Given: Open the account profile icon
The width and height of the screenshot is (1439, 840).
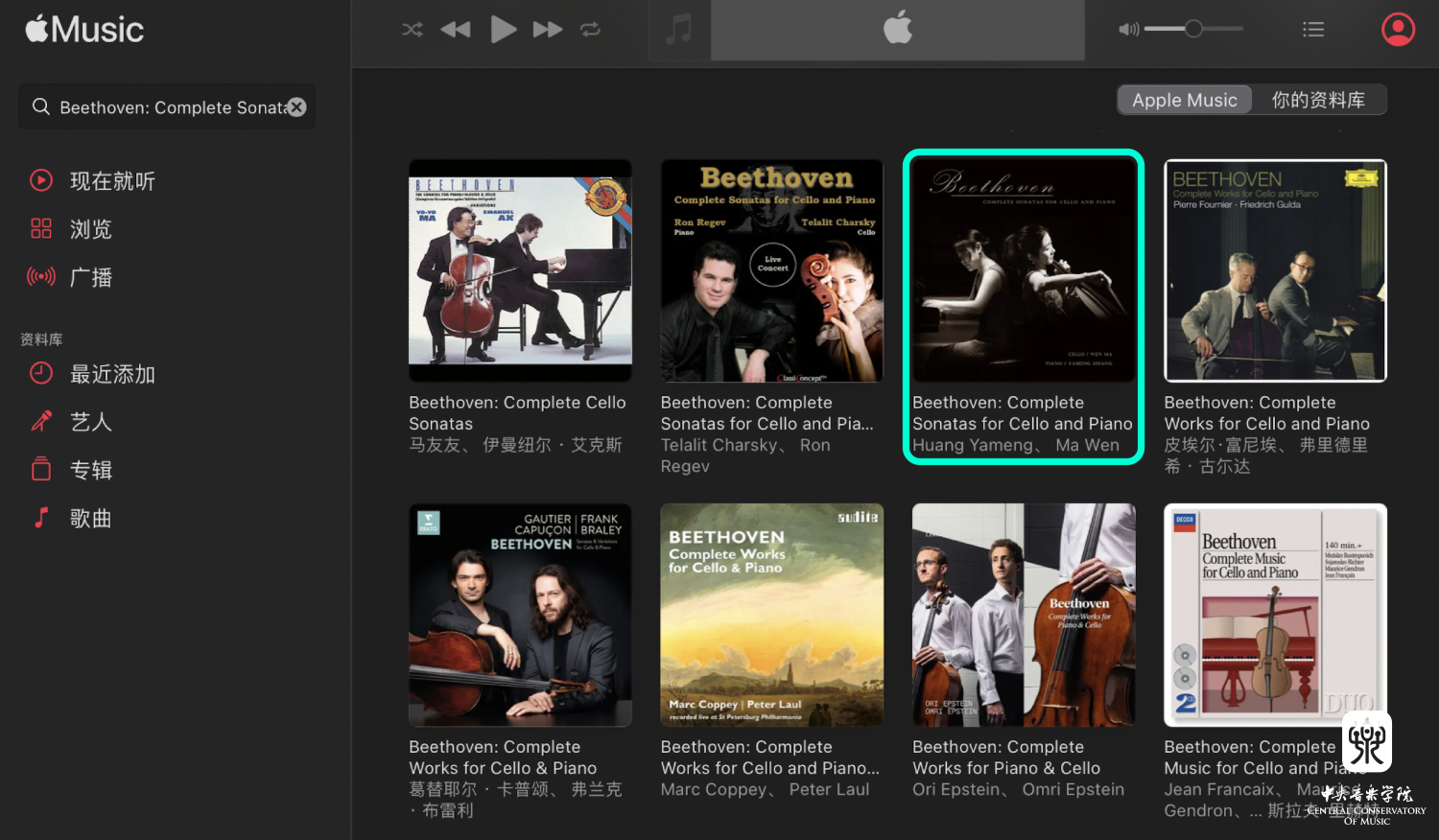Looking at the screenshot, I should coord(1398,30).
